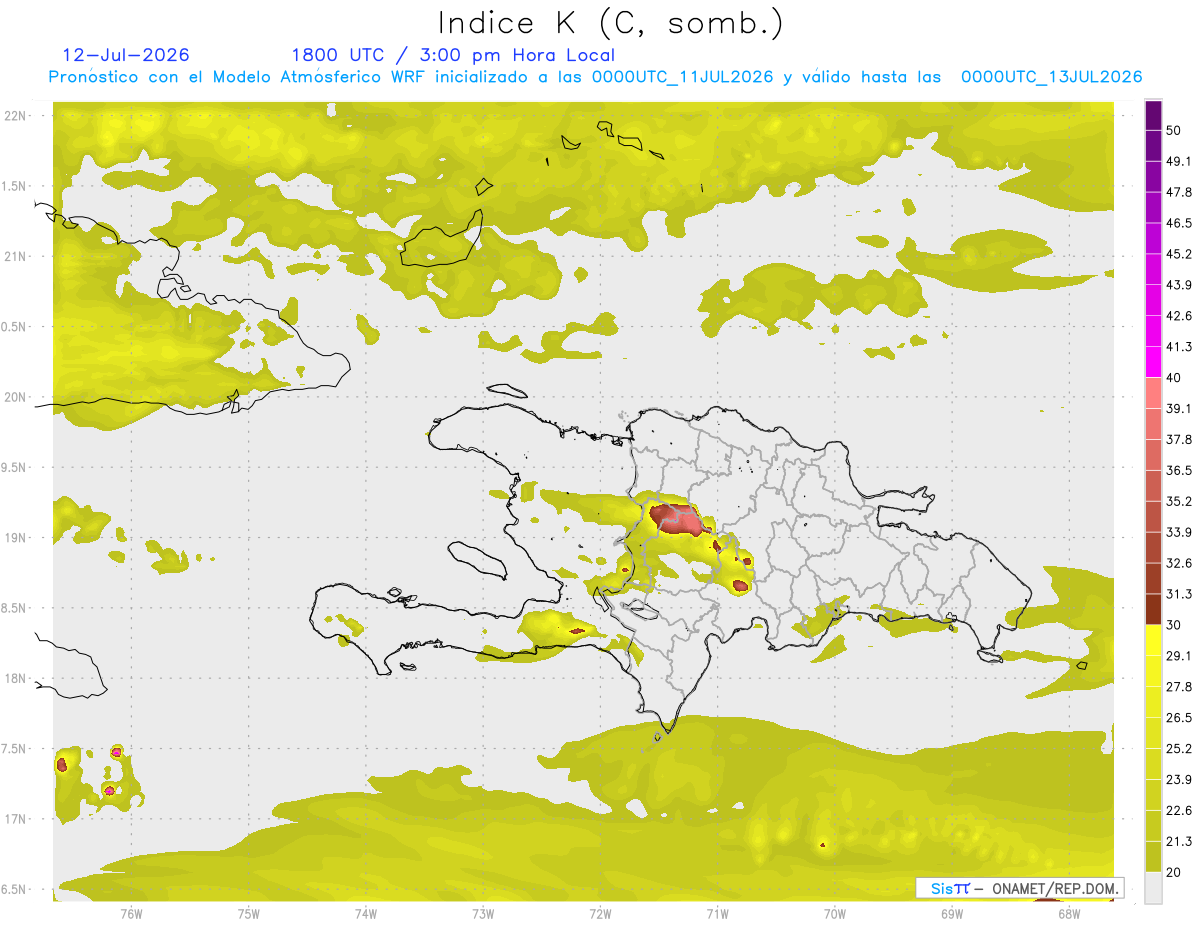Image resolution: width=1200 pixels, height=927 pixels.
Task: Click the "21N" latitude label
Action: [x=16, y=256]
